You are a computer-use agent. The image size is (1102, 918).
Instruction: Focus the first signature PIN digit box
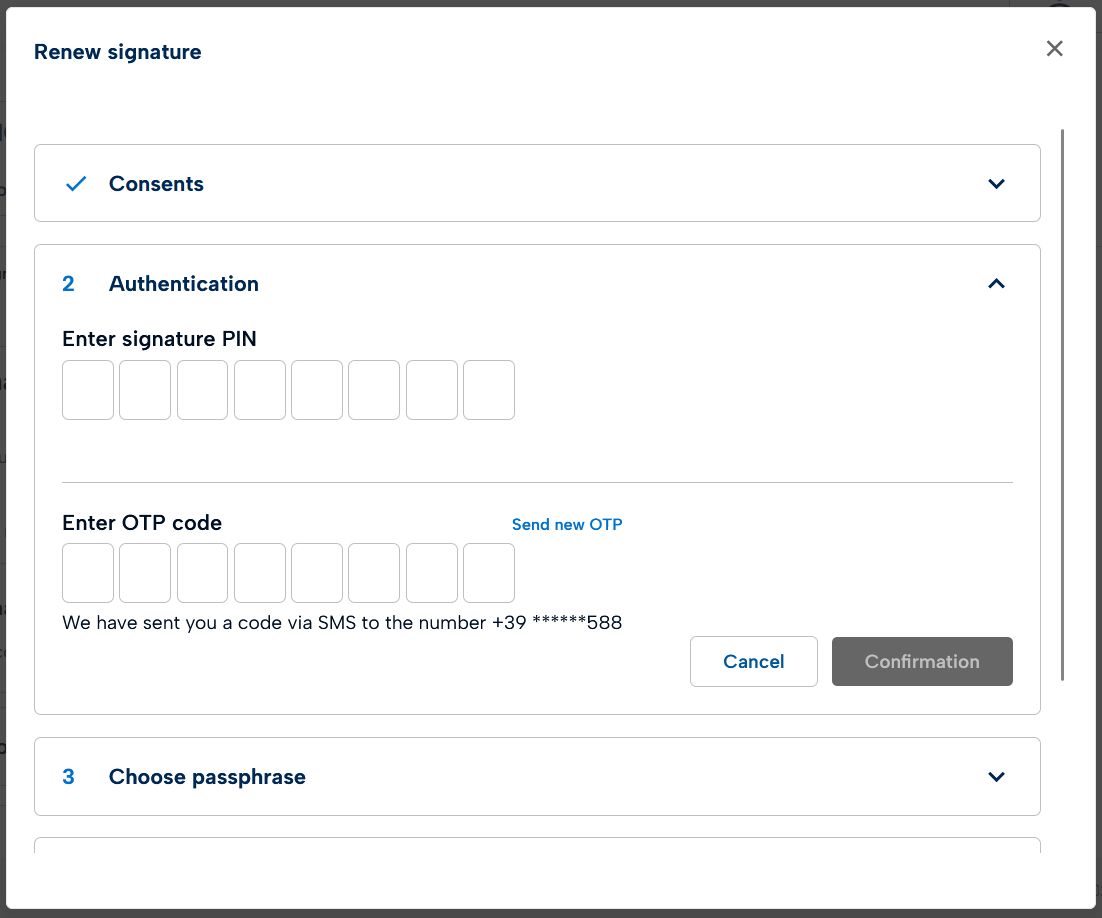coord(88,390)
